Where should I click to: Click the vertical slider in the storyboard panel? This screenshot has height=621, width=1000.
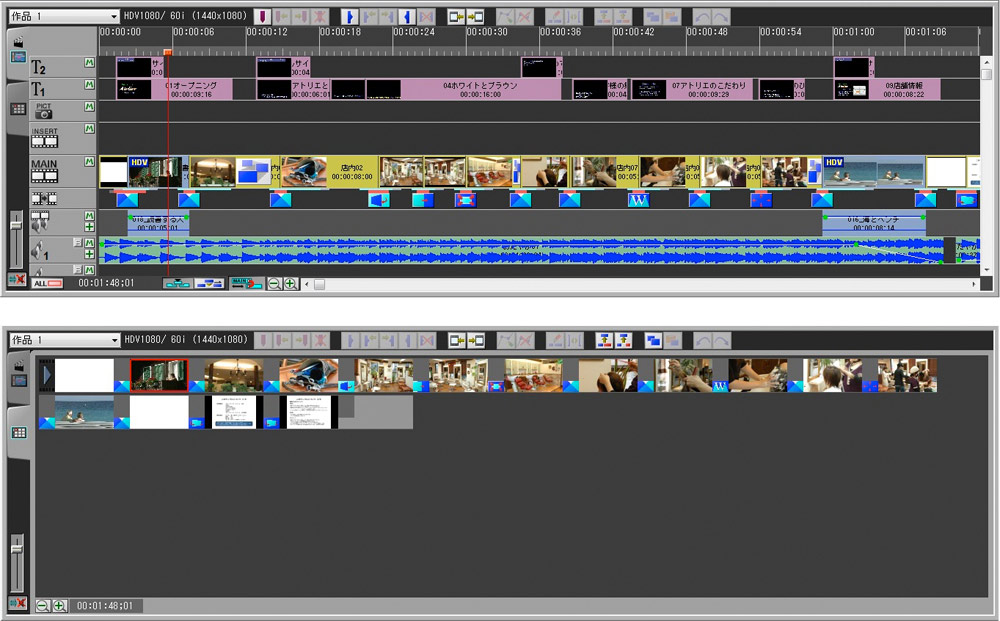tap(17, 550)
